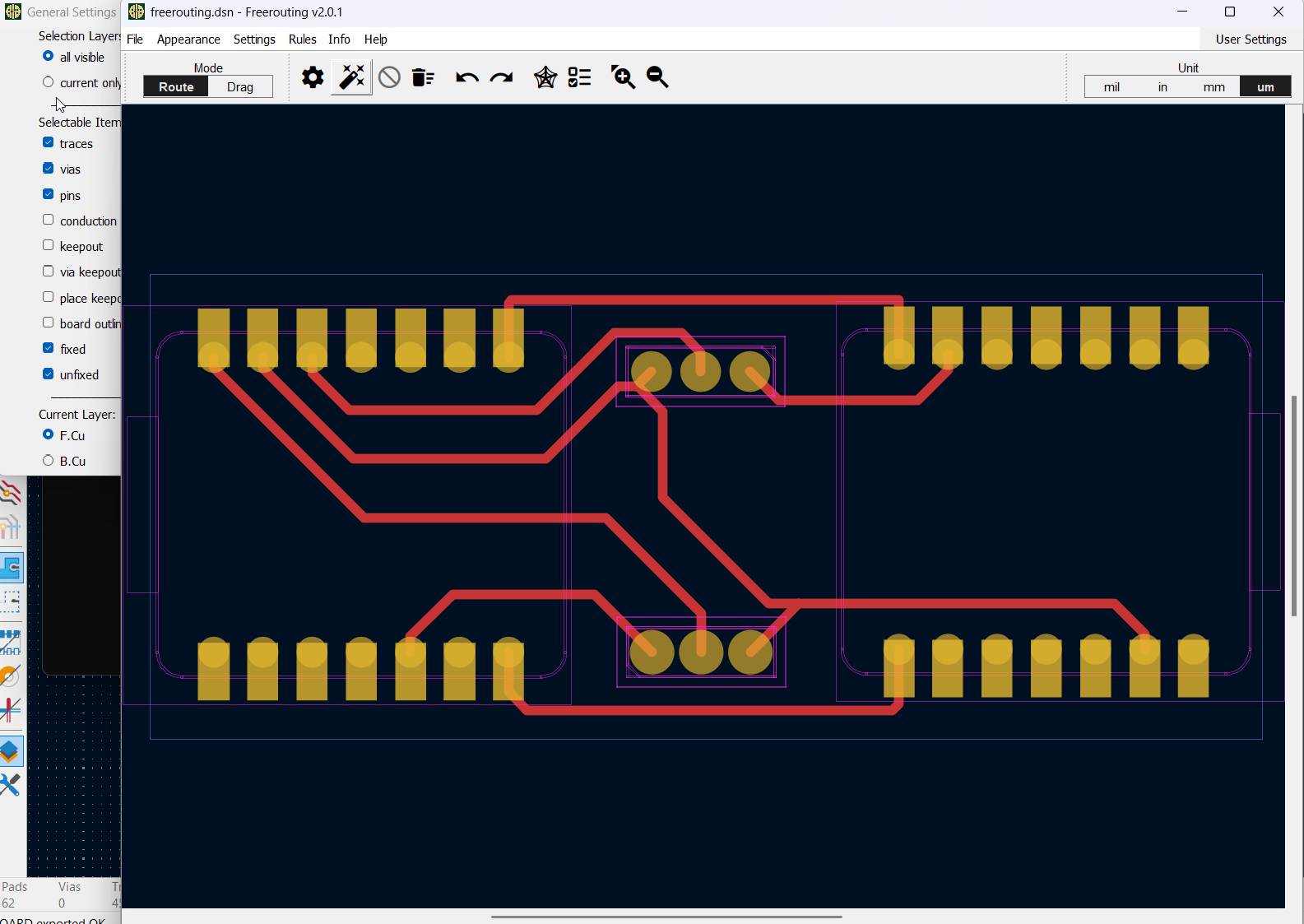Show incompletes with the spider web icon
Screen dimensions: 1304x924
[545, 77]
